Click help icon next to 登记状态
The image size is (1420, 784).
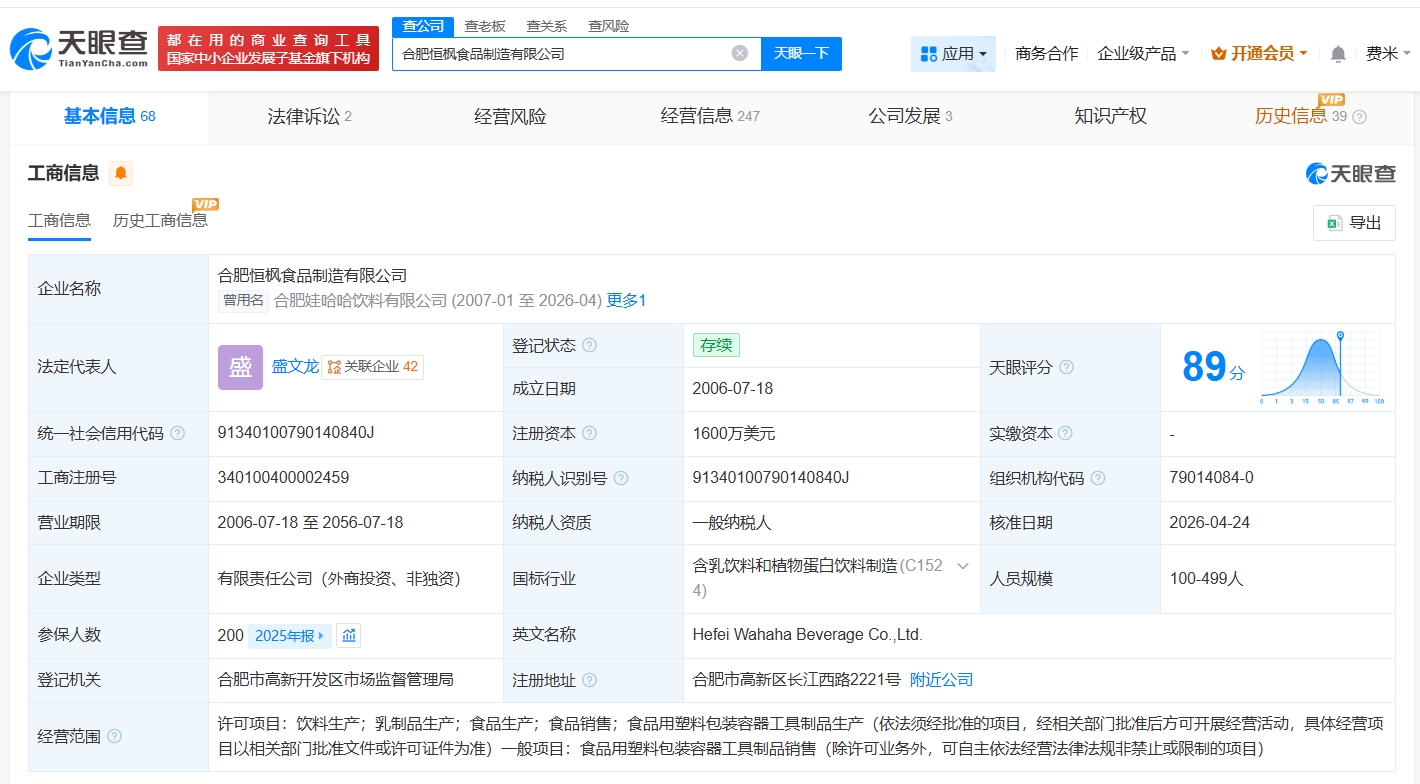(589, 345)
